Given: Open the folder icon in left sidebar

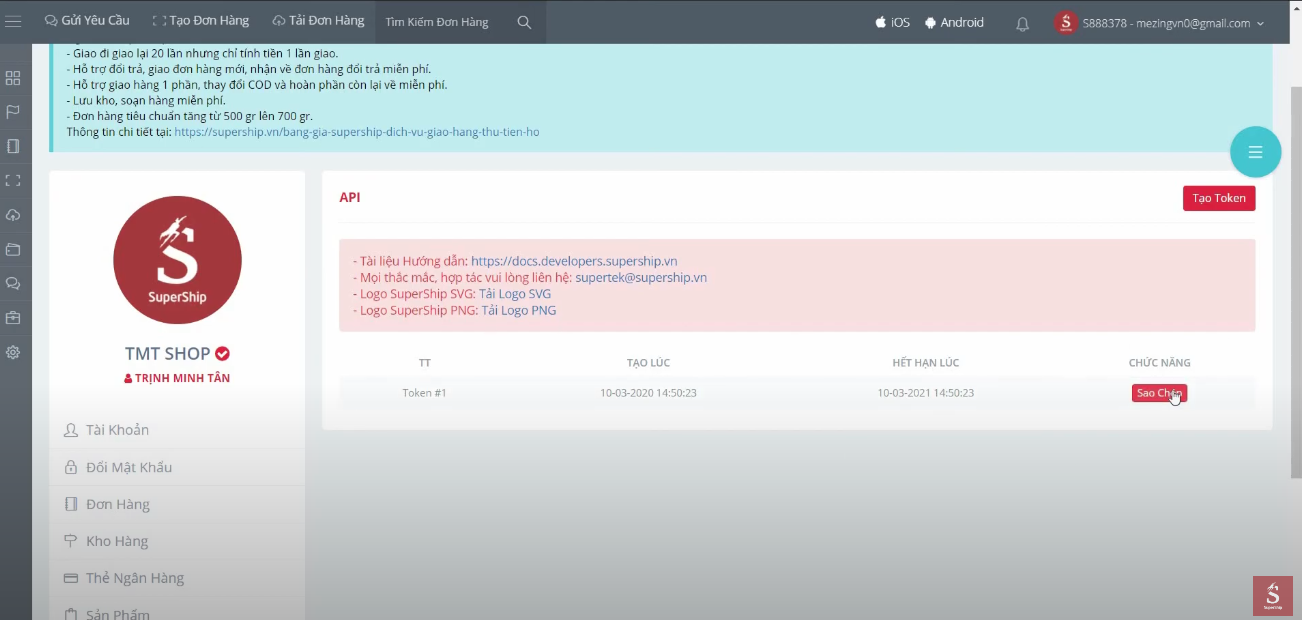Looking at the screenshot, I should pyautogui.click(x=13, y=249).
